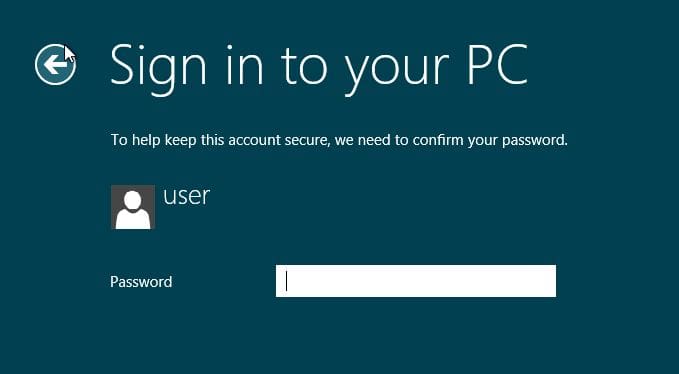Click the middle of the white password box
679x374 pixels.
pos(416,281)
